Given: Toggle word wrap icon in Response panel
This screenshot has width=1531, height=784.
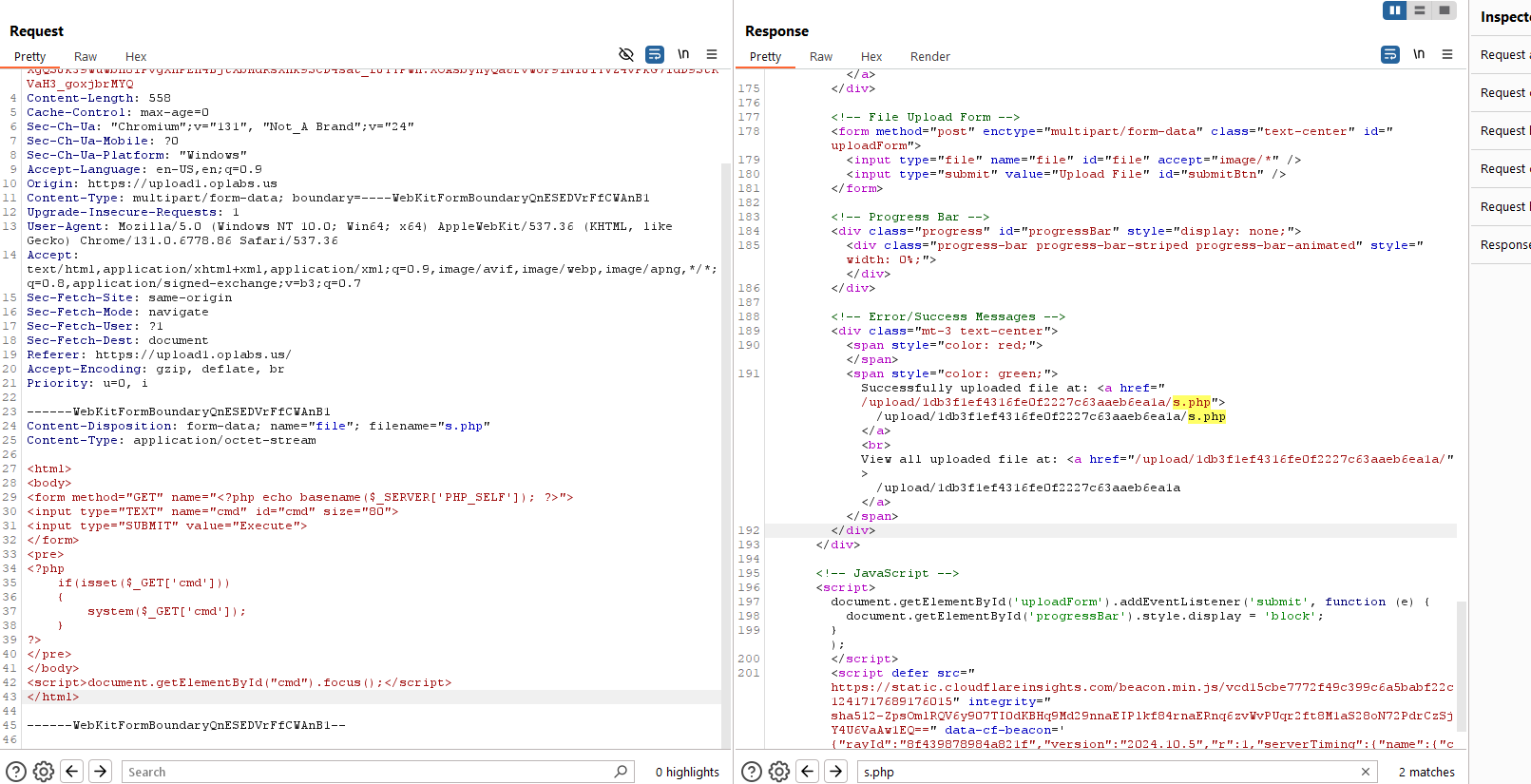Looking at the screenshot, I should click(1390, 54).
